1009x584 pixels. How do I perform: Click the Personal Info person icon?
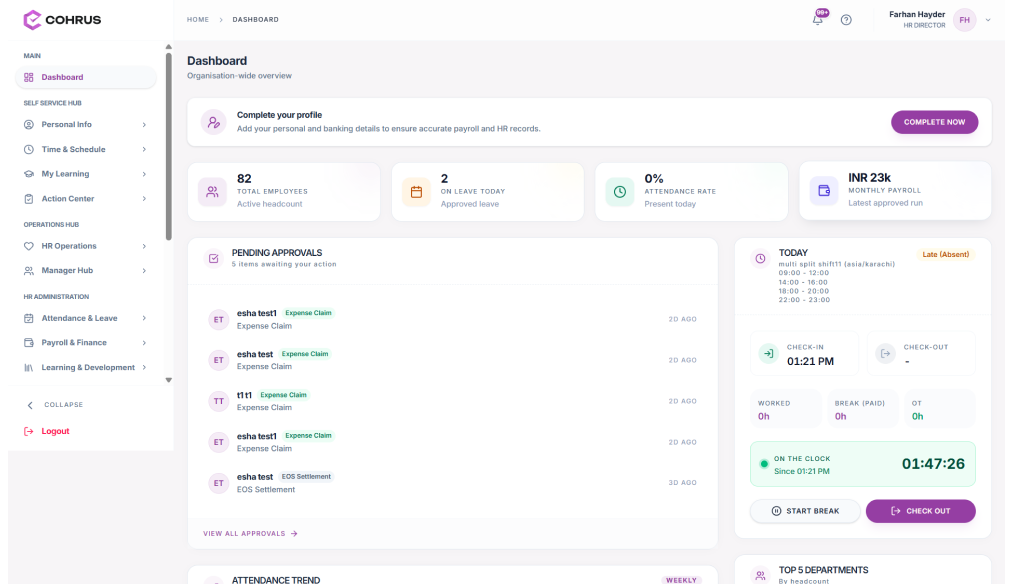pyautogui.click(x=29, y=125)
